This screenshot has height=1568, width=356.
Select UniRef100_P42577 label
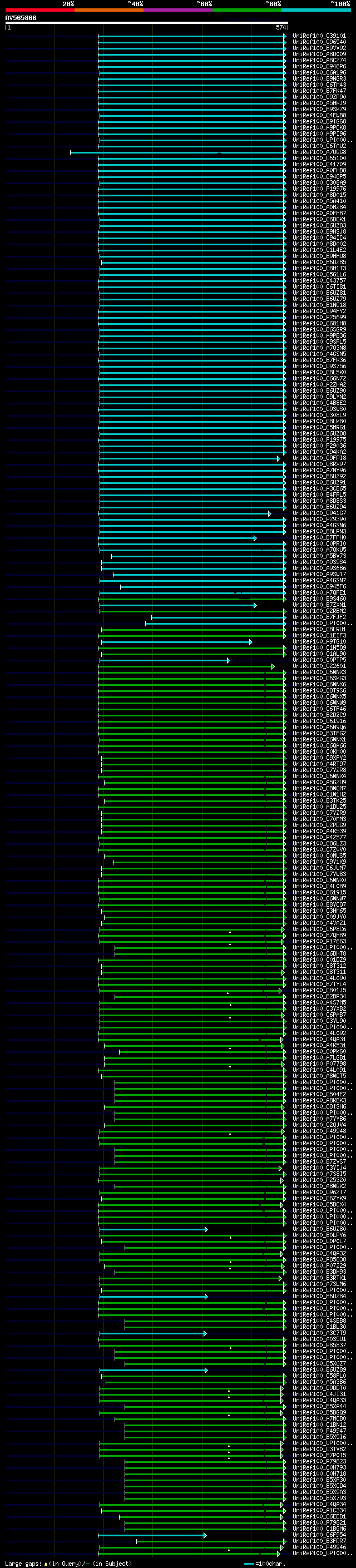click(x=319, y=837)
